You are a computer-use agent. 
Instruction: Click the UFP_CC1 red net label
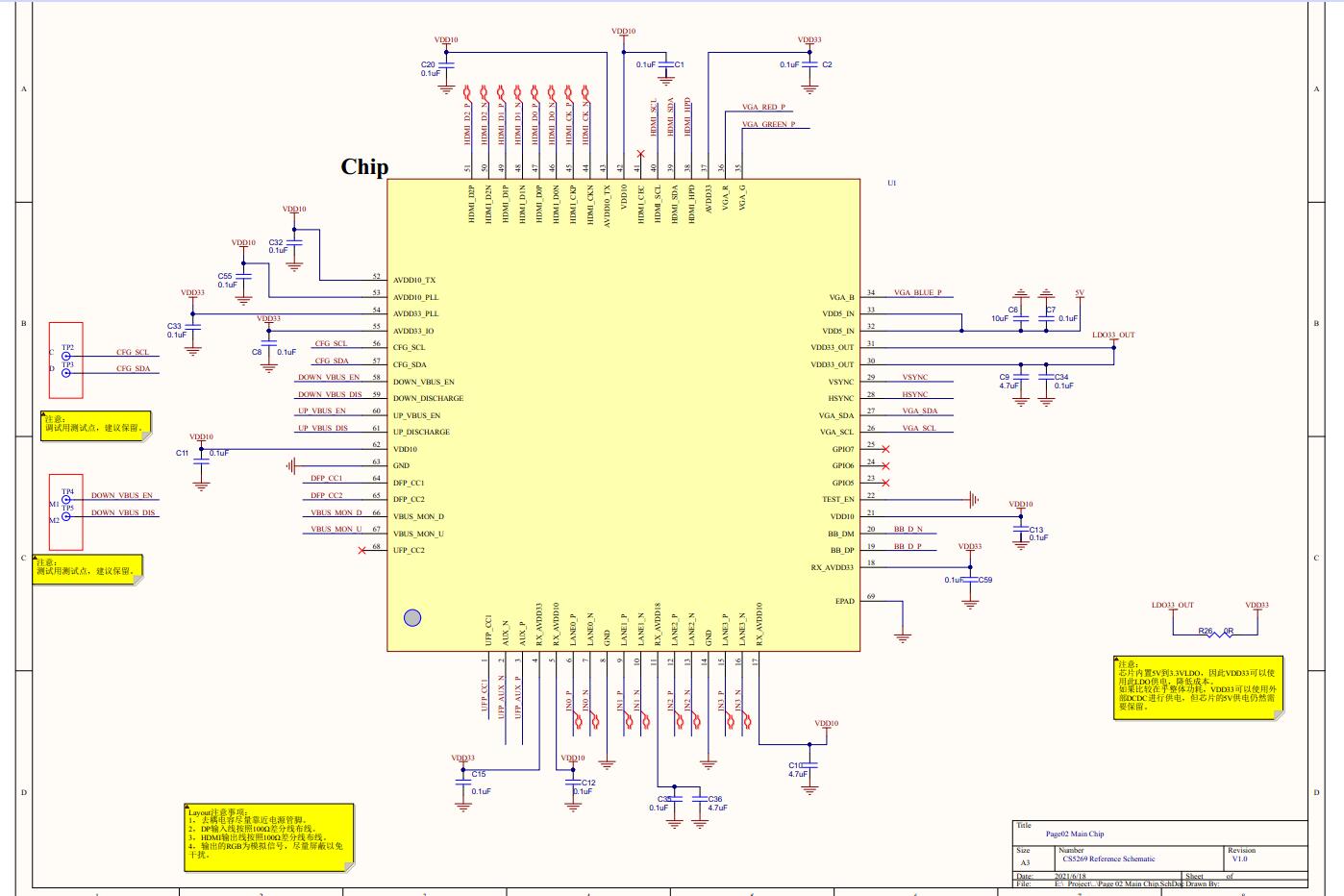[485, 696]
